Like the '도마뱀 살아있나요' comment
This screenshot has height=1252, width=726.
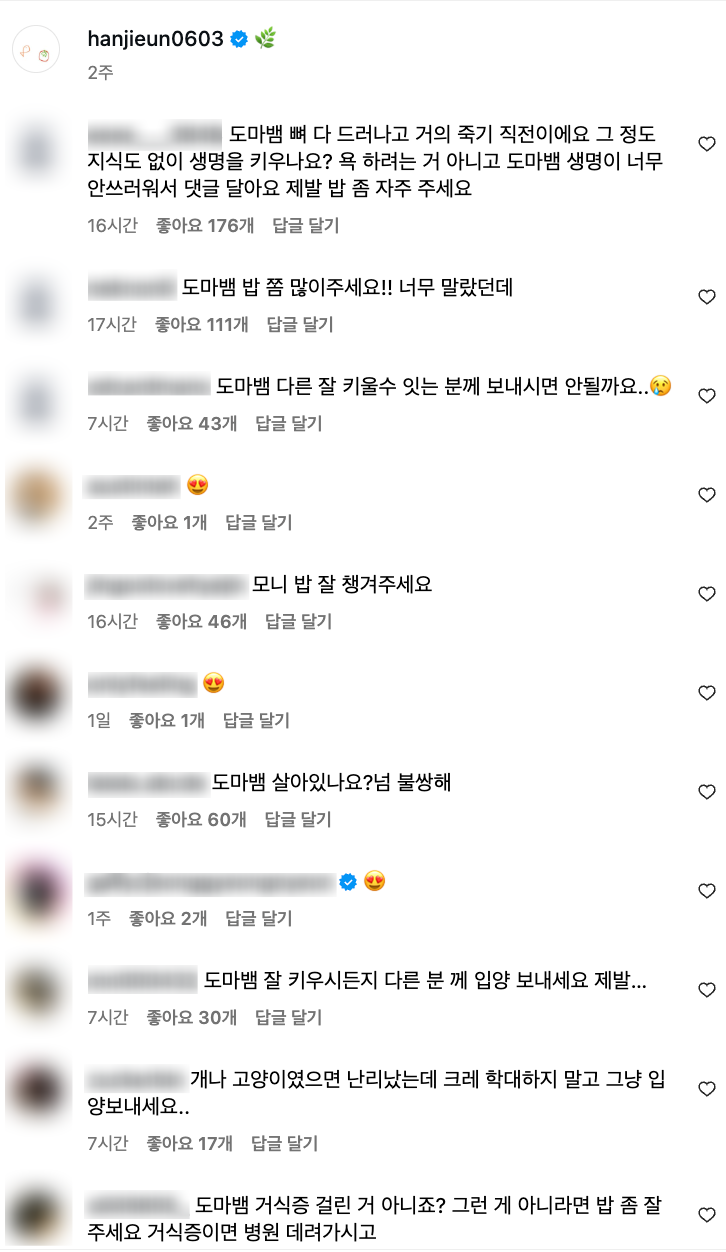706,792
